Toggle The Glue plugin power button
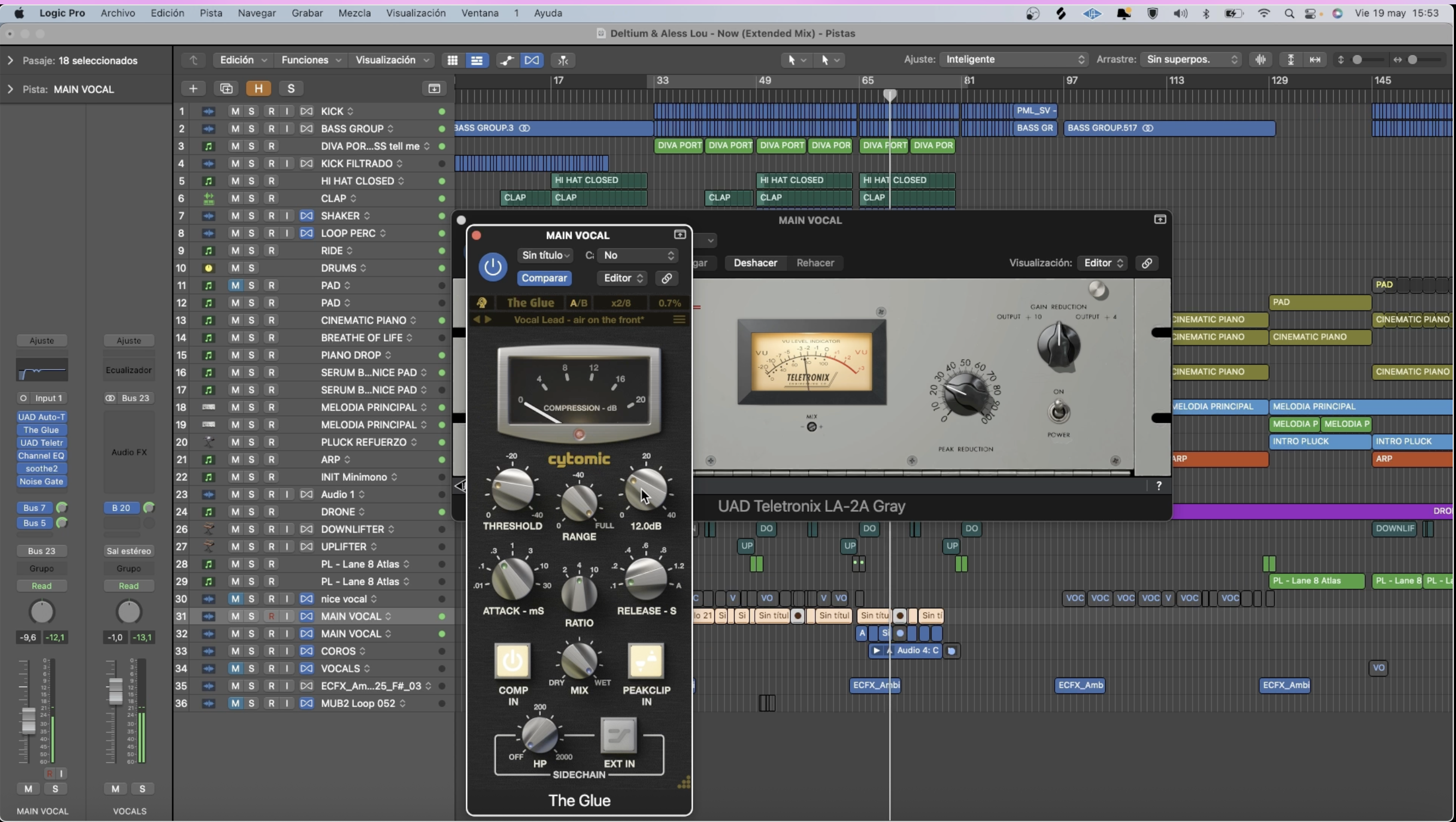 tap(492, 267)
